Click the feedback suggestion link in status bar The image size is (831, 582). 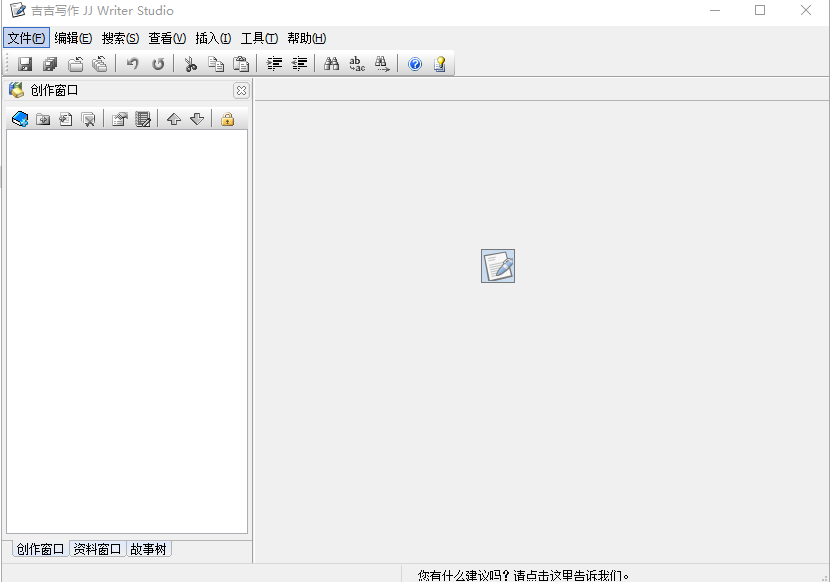523,575
